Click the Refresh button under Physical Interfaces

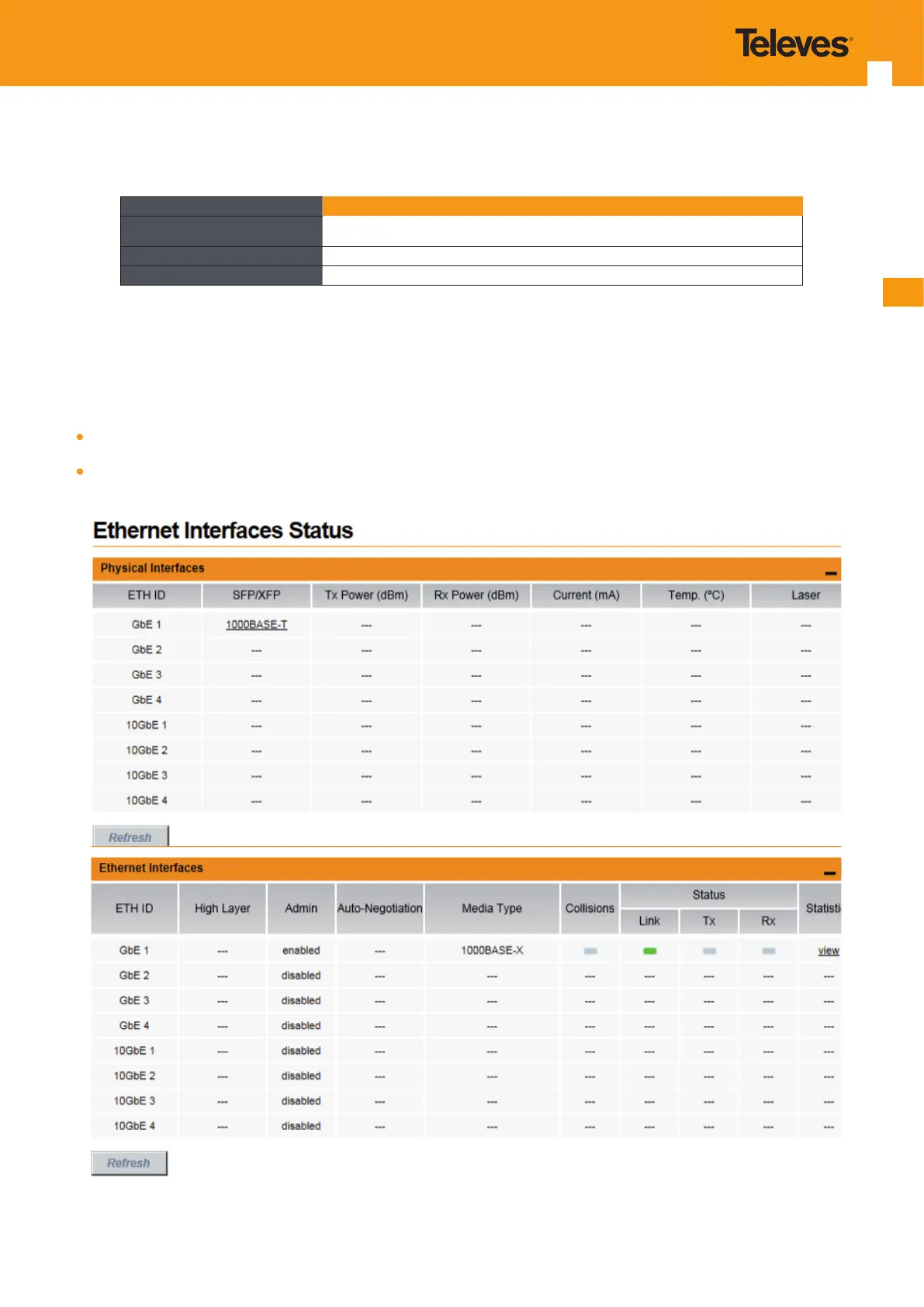click(130, 837)
